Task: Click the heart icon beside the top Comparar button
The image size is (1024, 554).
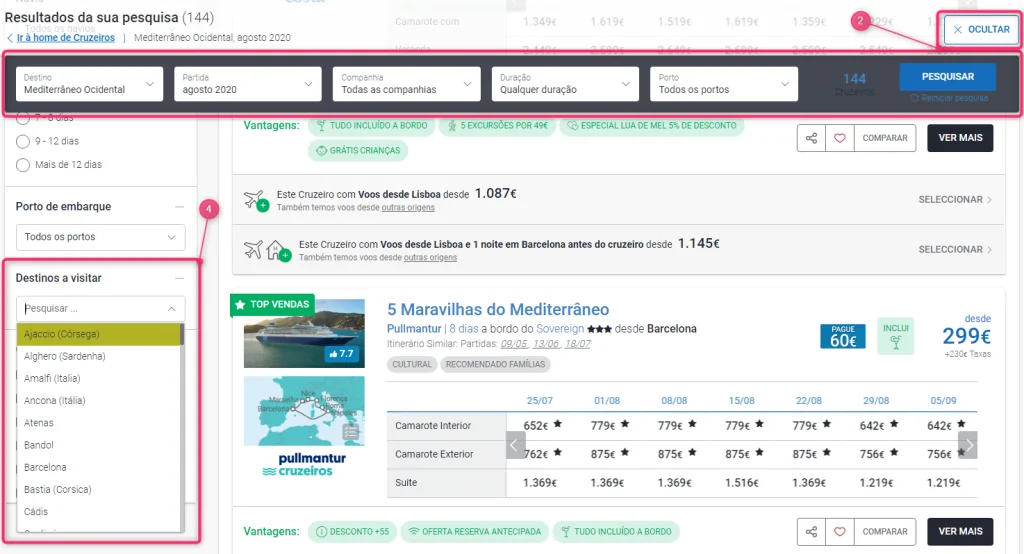Action: [838, 138]
